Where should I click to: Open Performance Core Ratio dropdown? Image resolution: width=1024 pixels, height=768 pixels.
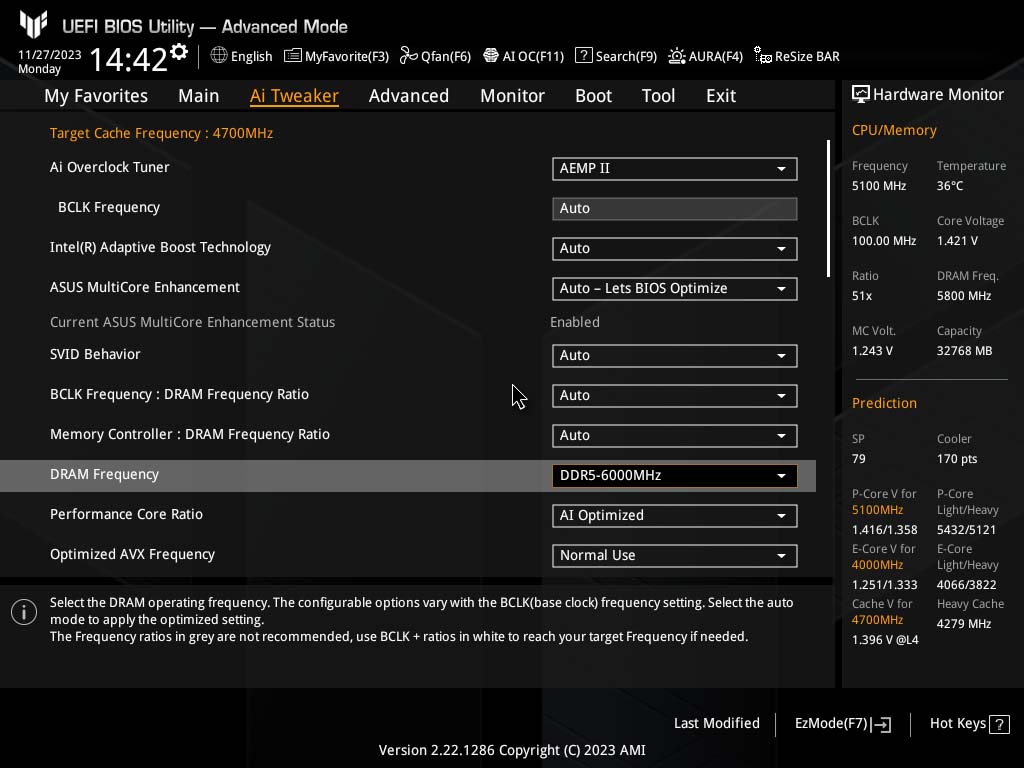[x=674, y=516]
